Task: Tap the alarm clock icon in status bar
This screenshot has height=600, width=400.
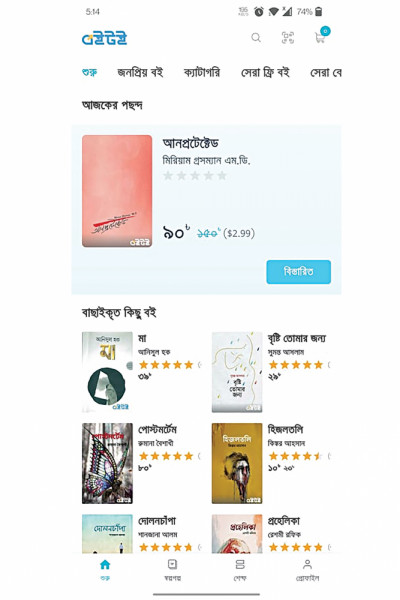Action: 259,12
